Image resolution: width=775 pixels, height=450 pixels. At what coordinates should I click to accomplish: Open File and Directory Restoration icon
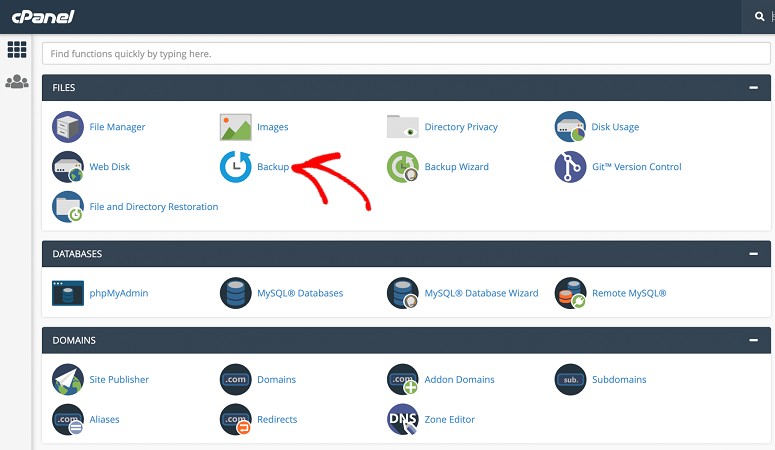coord(68,207)
